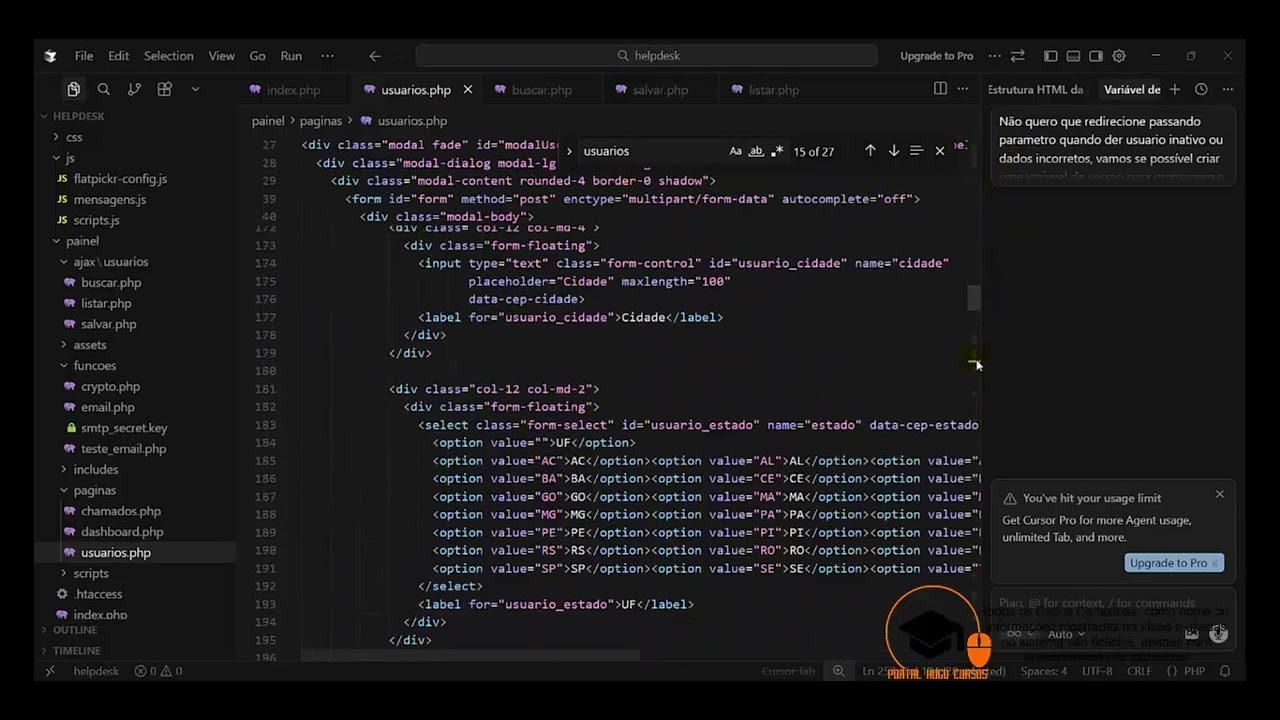
Task: Open notifications bell in status bar
Action: pyautogui.click(x=1225, y=671)
